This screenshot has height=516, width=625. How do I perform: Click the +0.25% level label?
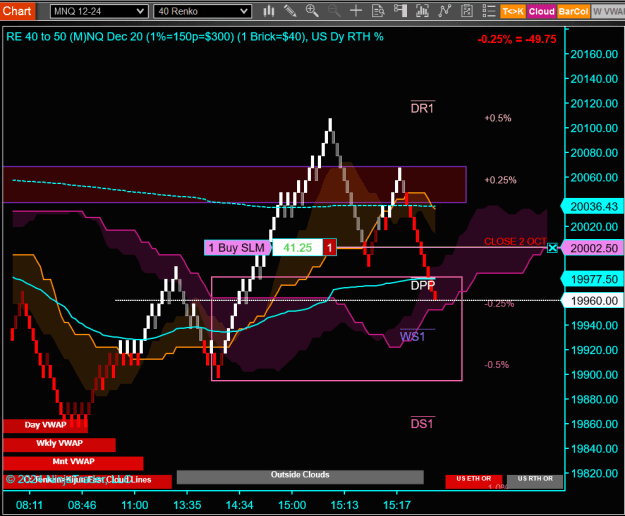500,180
